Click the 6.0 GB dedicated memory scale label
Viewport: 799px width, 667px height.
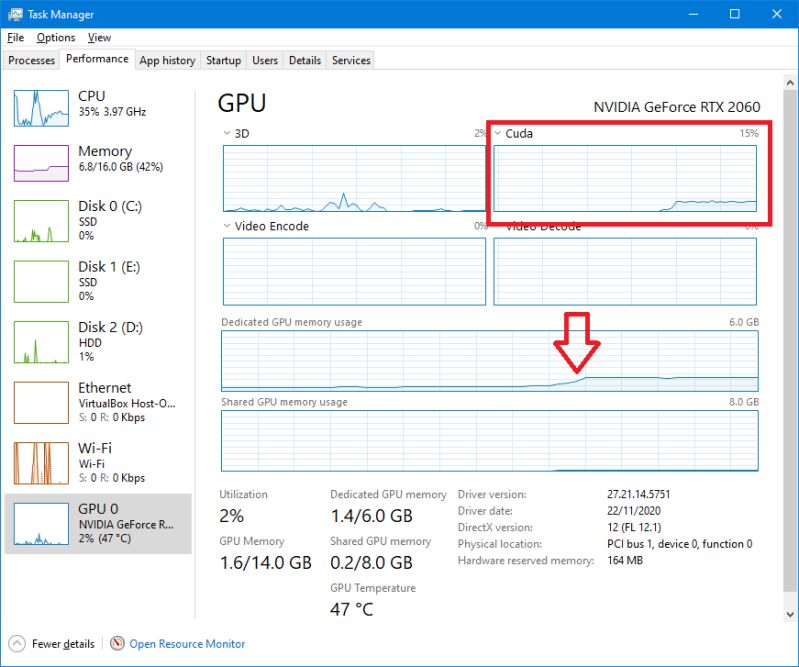coord(744,322)
